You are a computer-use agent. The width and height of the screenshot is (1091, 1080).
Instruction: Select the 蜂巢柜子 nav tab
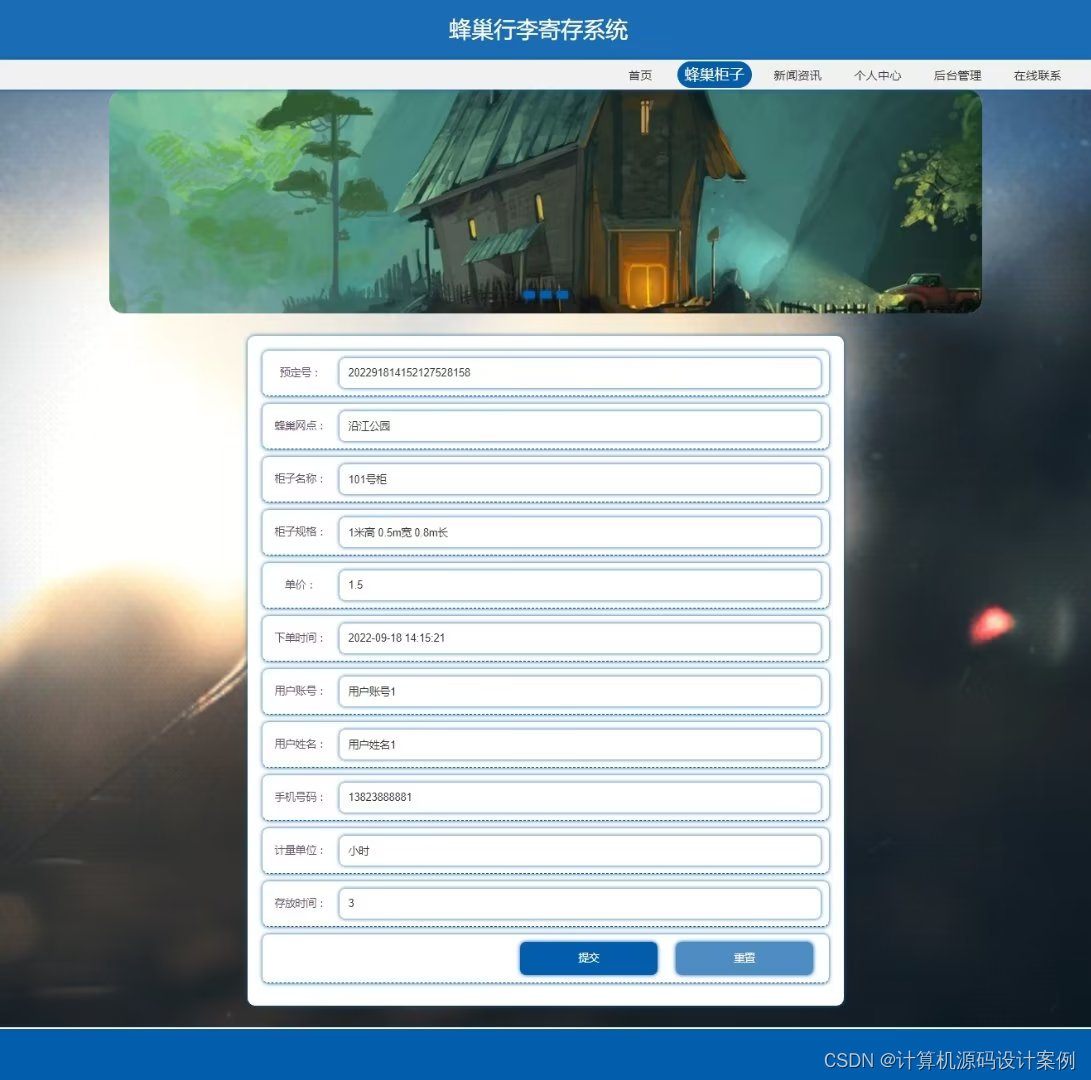(x=714, y=74)
